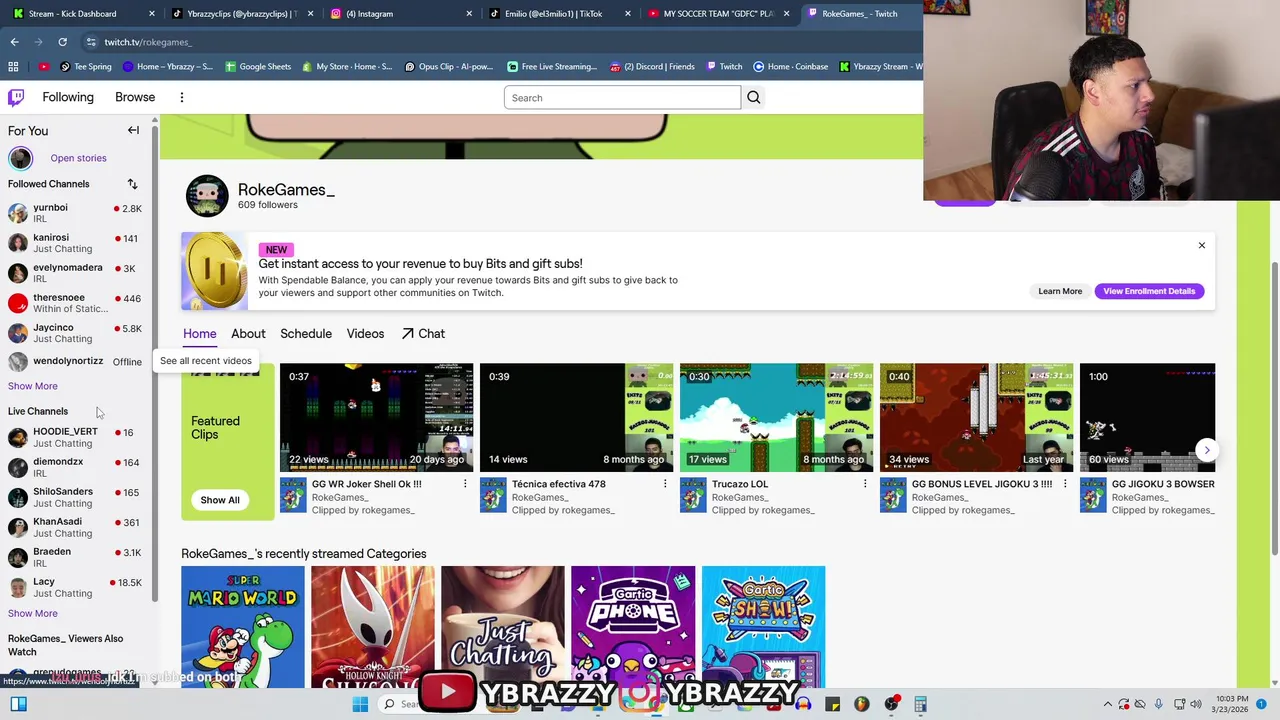Show hidden system tray icons
The width and height of the screenshot is (1280, 720).
tap(1107, 704)
